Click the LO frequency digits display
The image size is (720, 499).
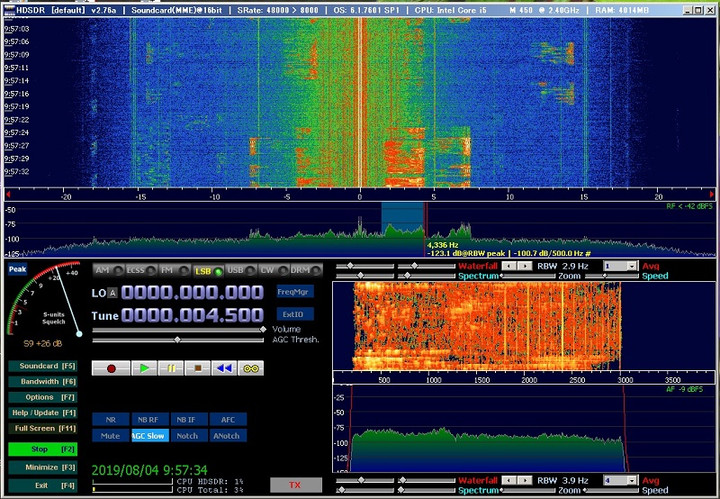tap(192, 292)
